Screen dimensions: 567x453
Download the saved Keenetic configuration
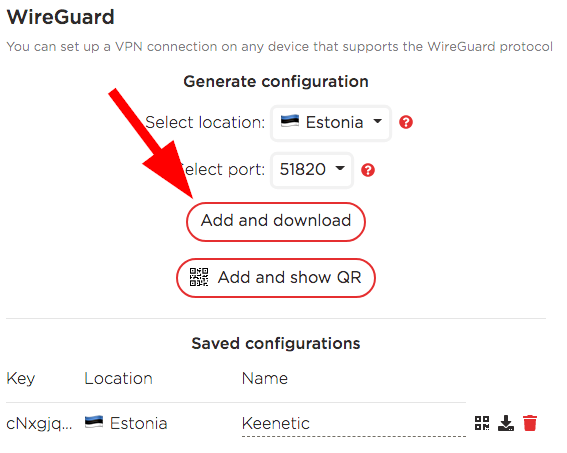click(506, 423)
